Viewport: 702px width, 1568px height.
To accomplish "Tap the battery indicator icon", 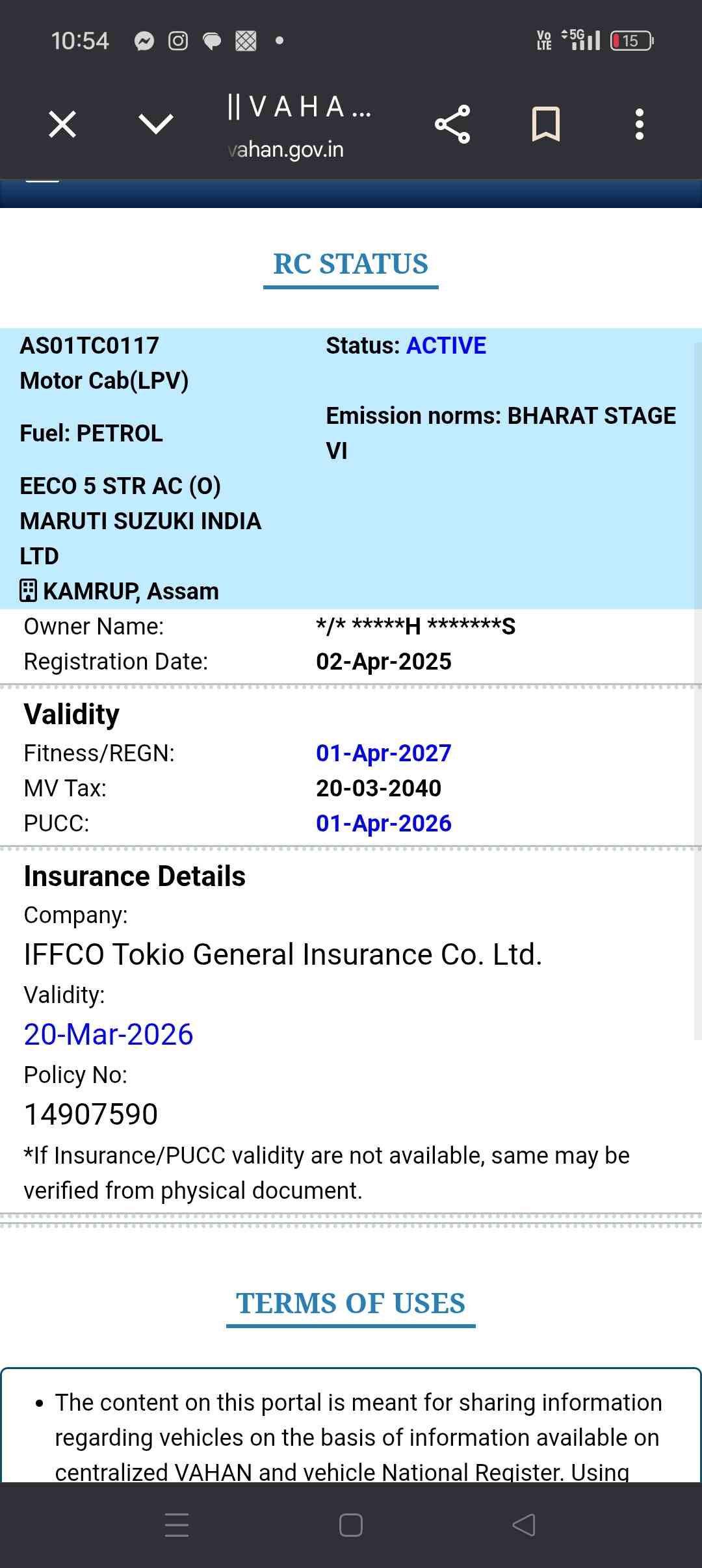I will click(632, 41).
